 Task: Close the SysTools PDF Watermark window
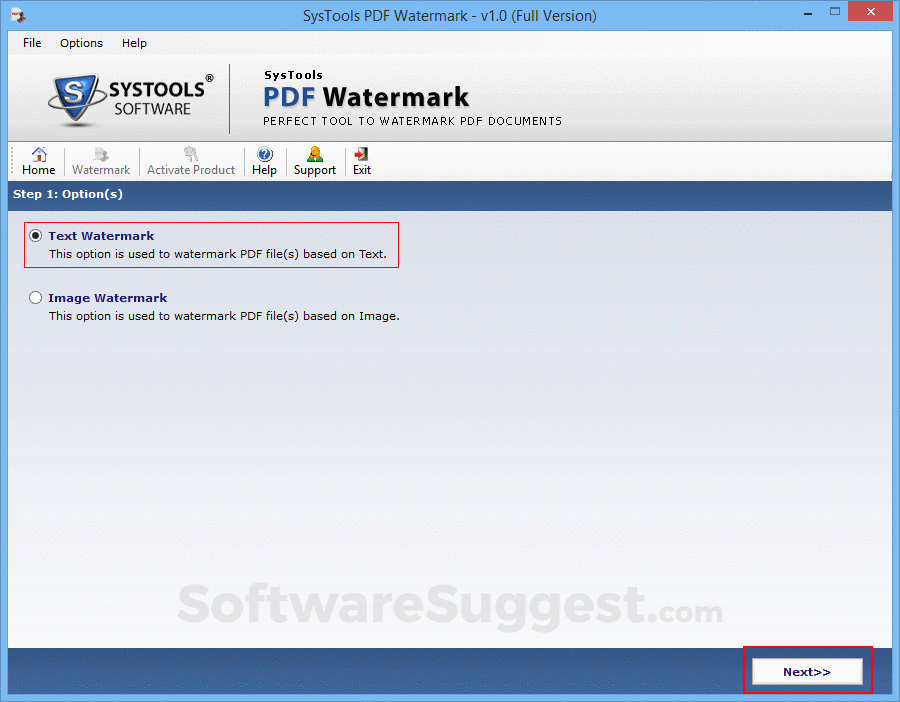click(870, 11)
